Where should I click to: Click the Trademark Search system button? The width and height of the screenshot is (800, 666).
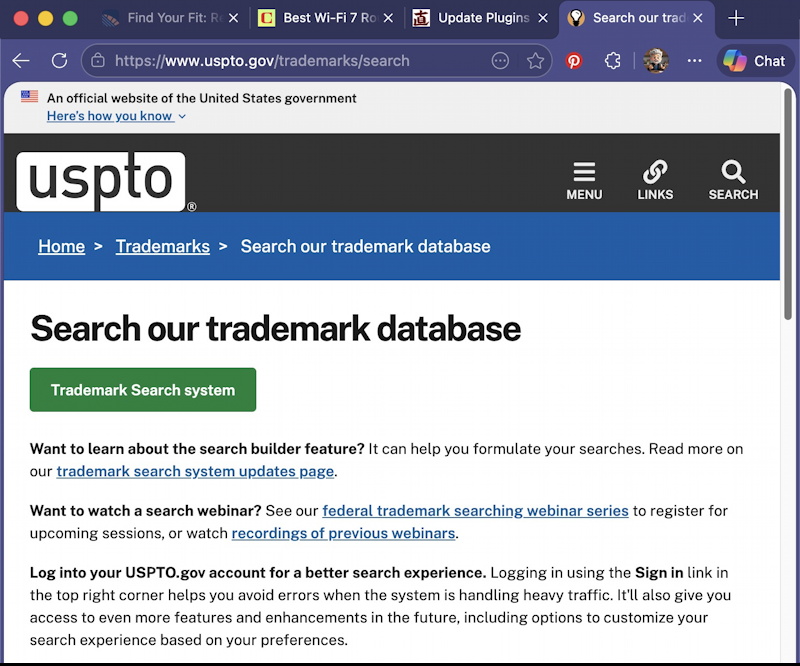click(142, 389)
